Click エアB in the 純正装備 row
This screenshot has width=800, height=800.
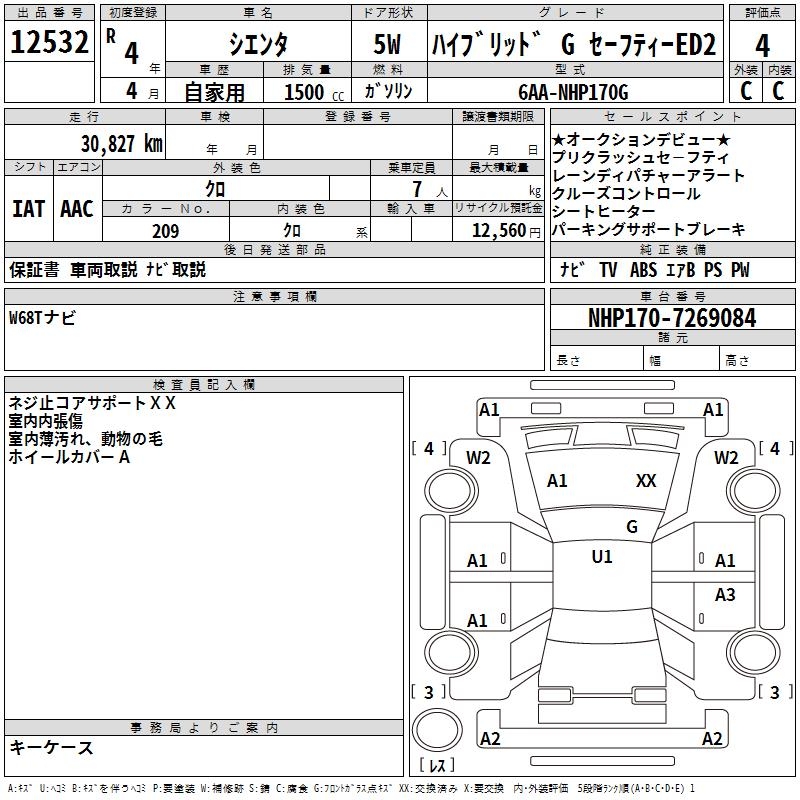(x=681, y=270)
